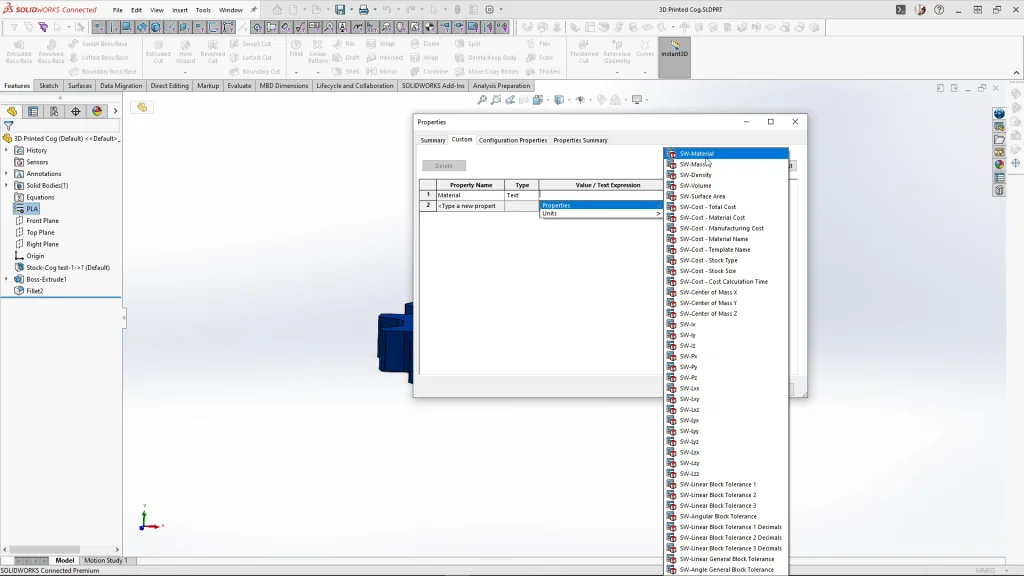Click the FeatureManager filter funnel icon
The width and height of the screenshot is (1024, 576).
pos(8,126)
